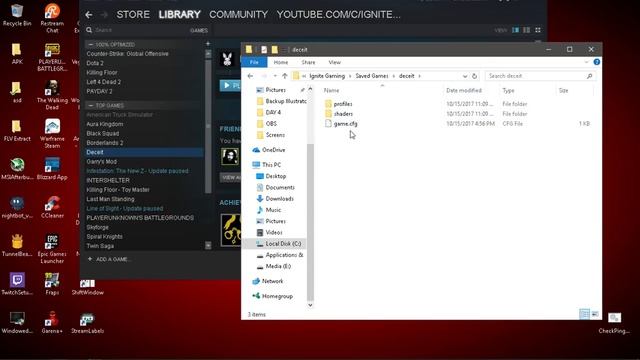Open ShiftWindow desktop icon
Viewport: 640px width, 360px height.
coord(87,287)
